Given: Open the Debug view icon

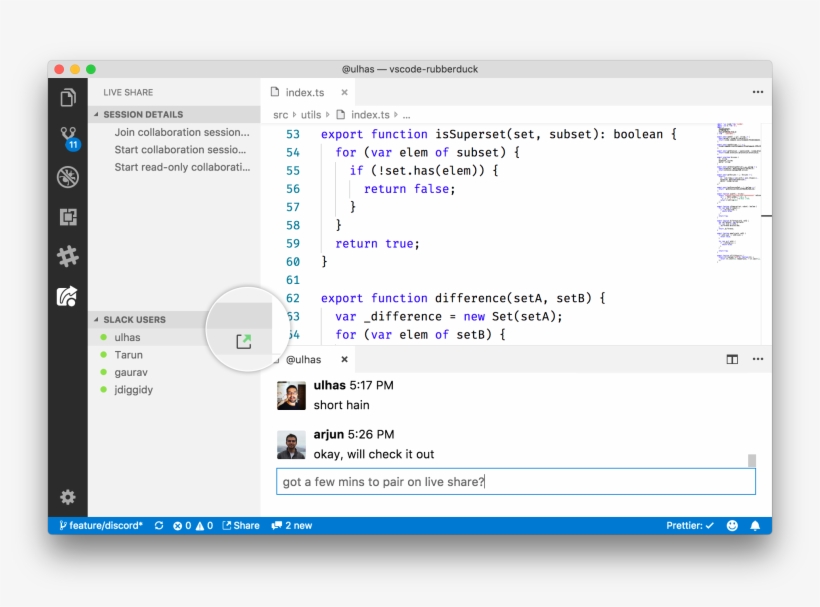Looking at the screenshot, I should tap(68, 177).
